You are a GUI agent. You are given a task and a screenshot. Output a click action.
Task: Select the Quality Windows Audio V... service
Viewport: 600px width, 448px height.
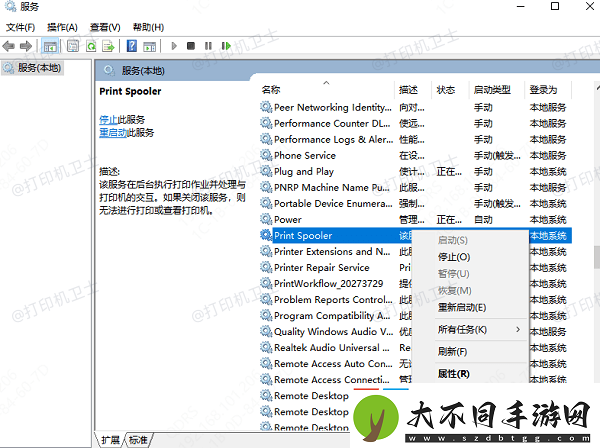coord(333,331)
